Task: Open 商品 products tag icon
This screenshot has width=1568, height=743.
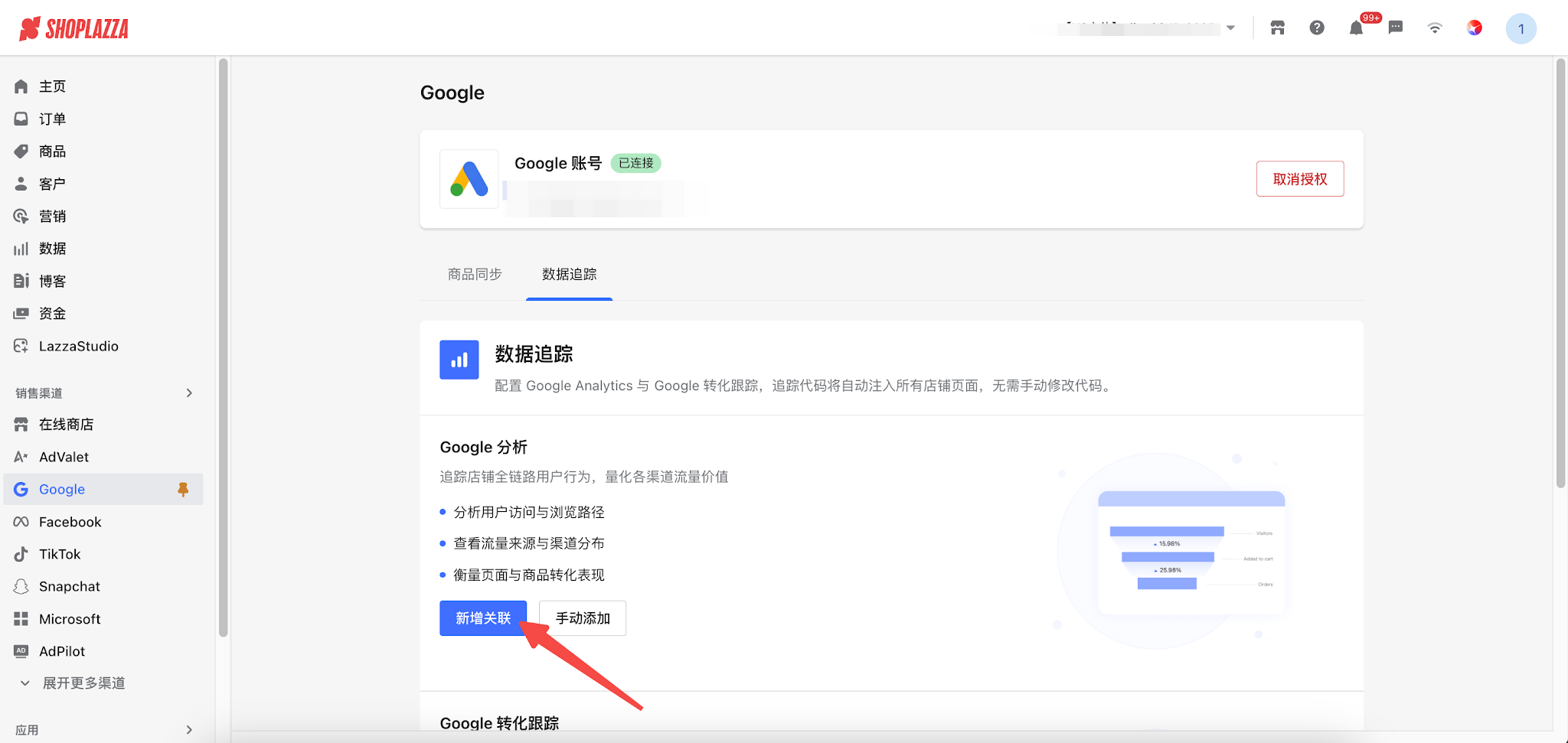Action: tap(21, 152)
